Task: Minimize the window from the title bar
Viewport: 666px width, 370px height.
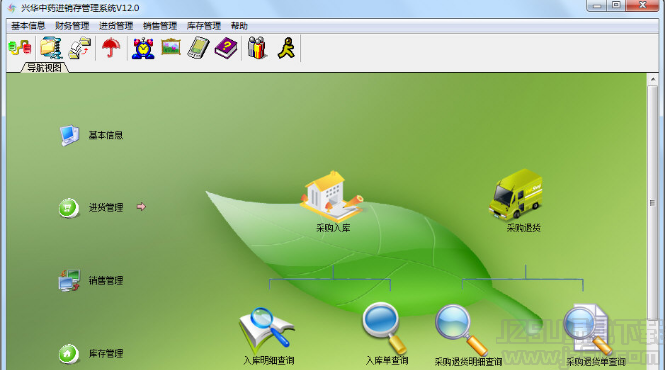Action: tap(596, 5)
